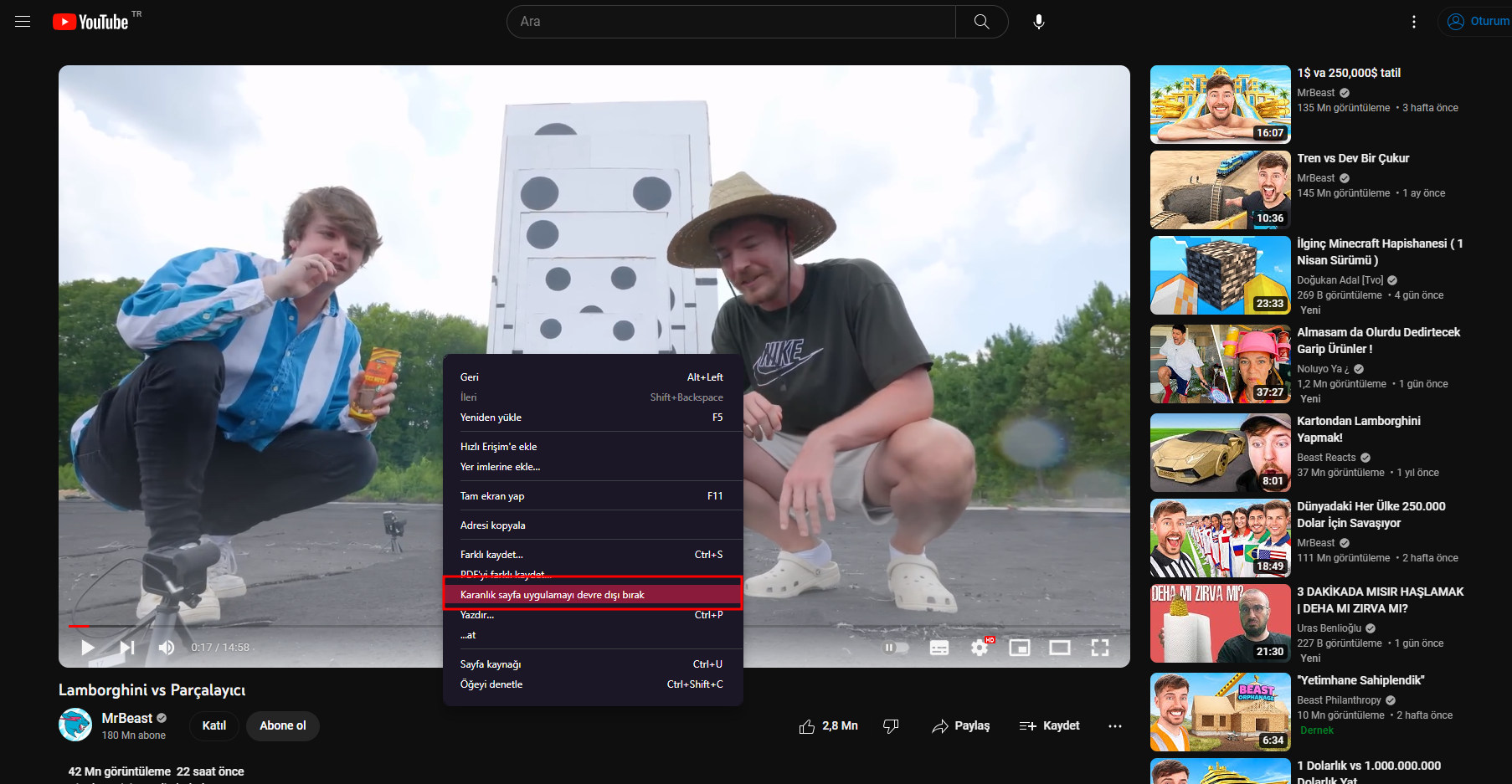1512x784 pixels.
Task: Open the Beast Reacts channel name
Action: [1326, 458]
